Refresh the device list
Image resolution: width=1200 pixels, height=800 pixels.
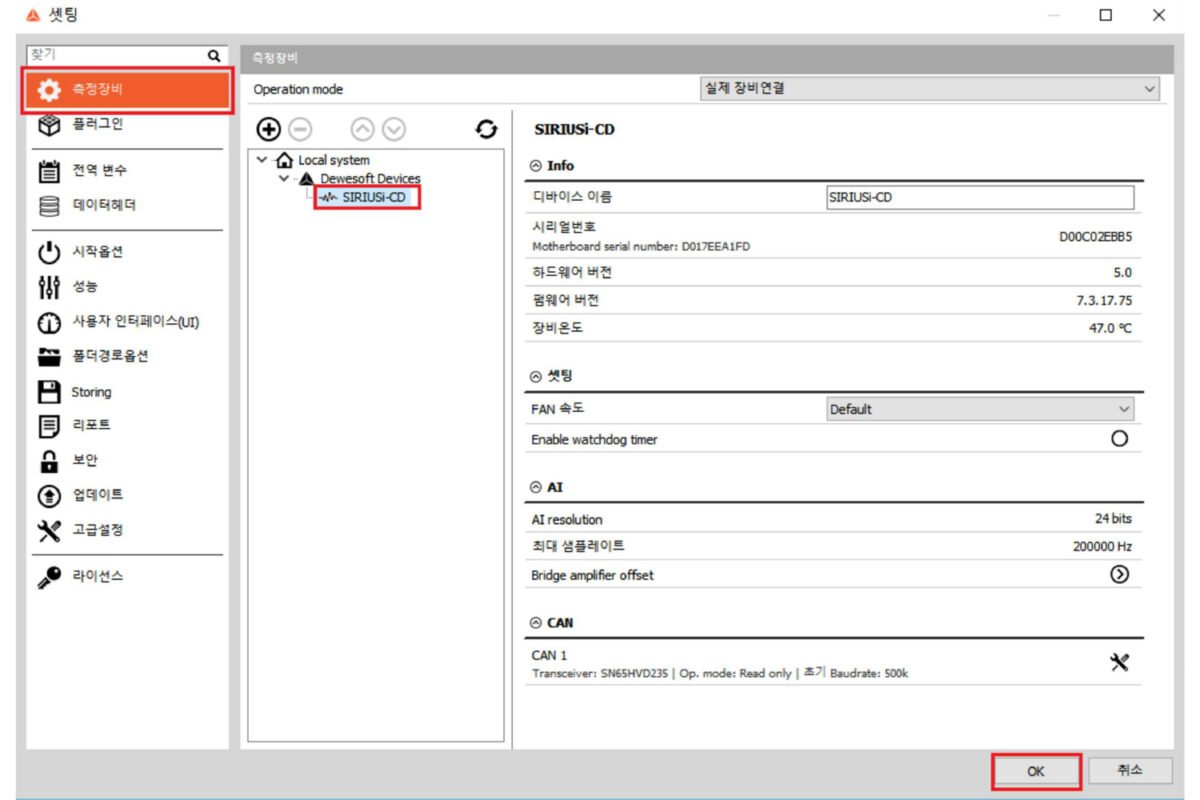tap(487, 129)
